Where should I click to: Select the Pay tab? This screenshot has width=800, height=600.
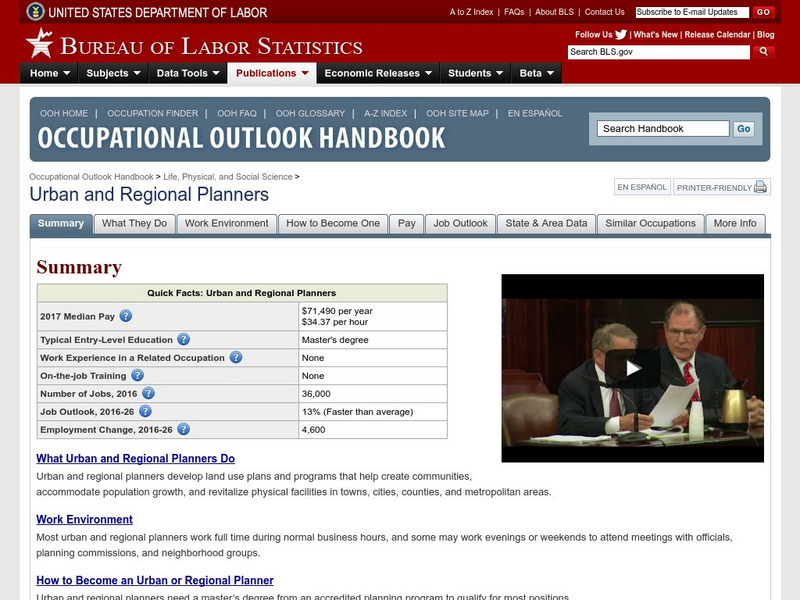coord(407,223)
